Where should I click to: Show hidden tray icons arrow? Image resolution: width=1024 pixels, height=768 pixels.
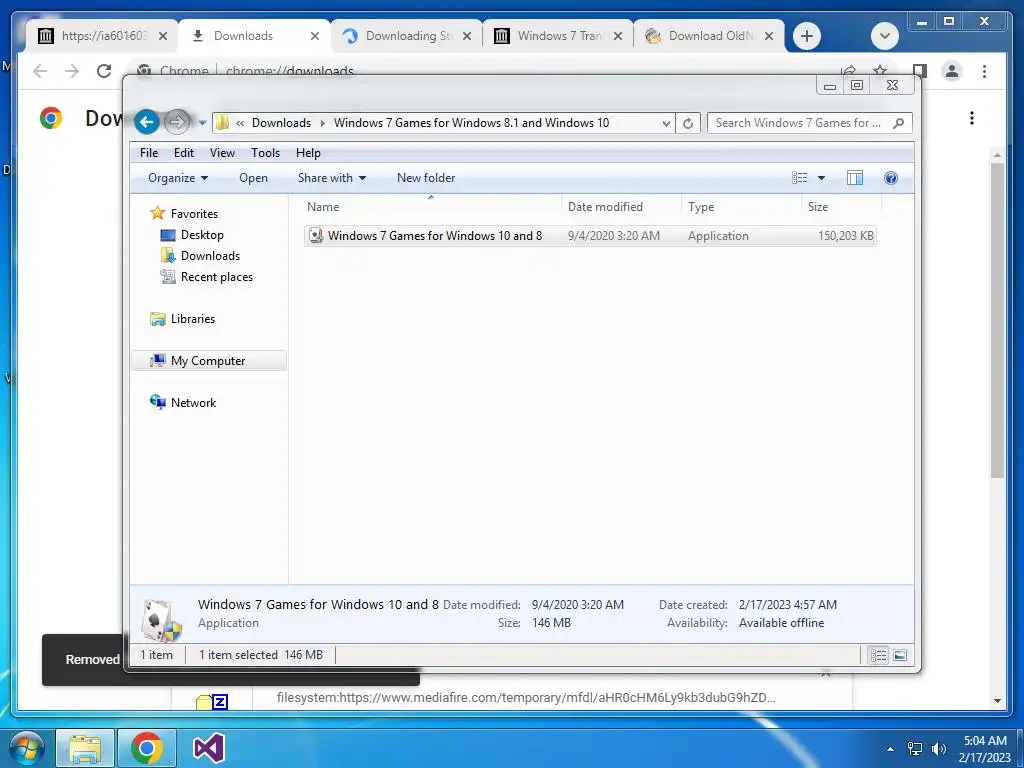(x=891, y=749)
